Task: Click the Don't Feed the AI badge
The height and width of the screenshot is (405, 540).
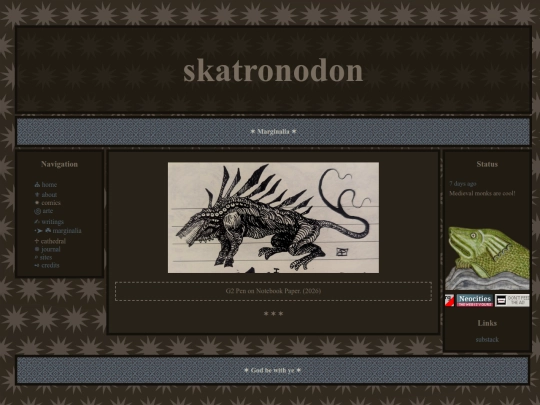Action: tap(512, 300)
